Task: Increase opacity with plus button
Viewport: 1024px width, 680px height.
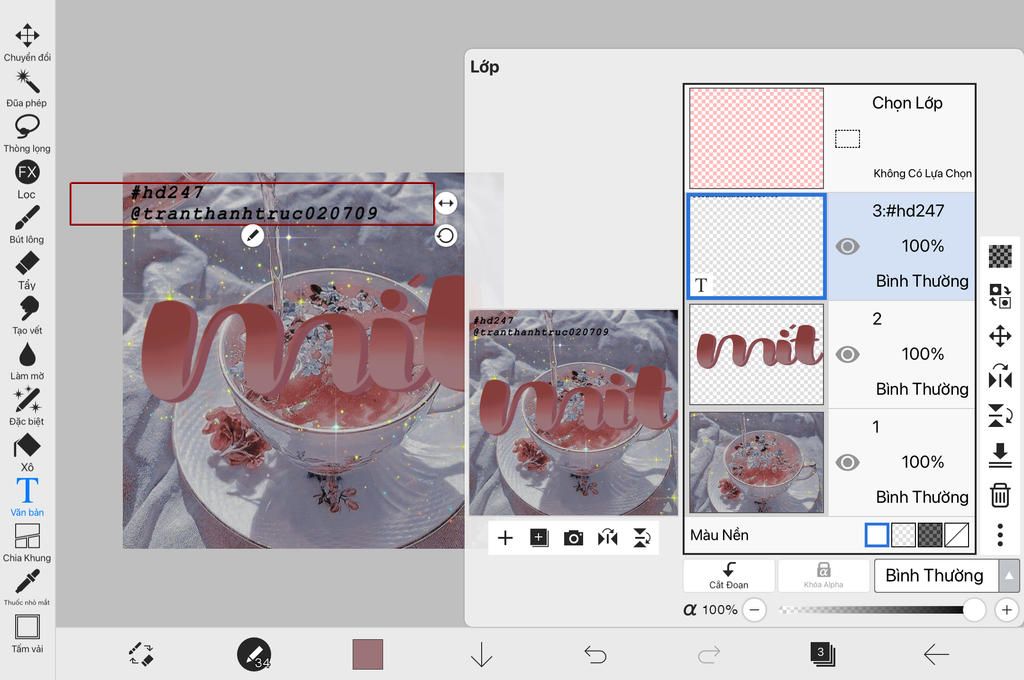Action: click(1006, 610)
